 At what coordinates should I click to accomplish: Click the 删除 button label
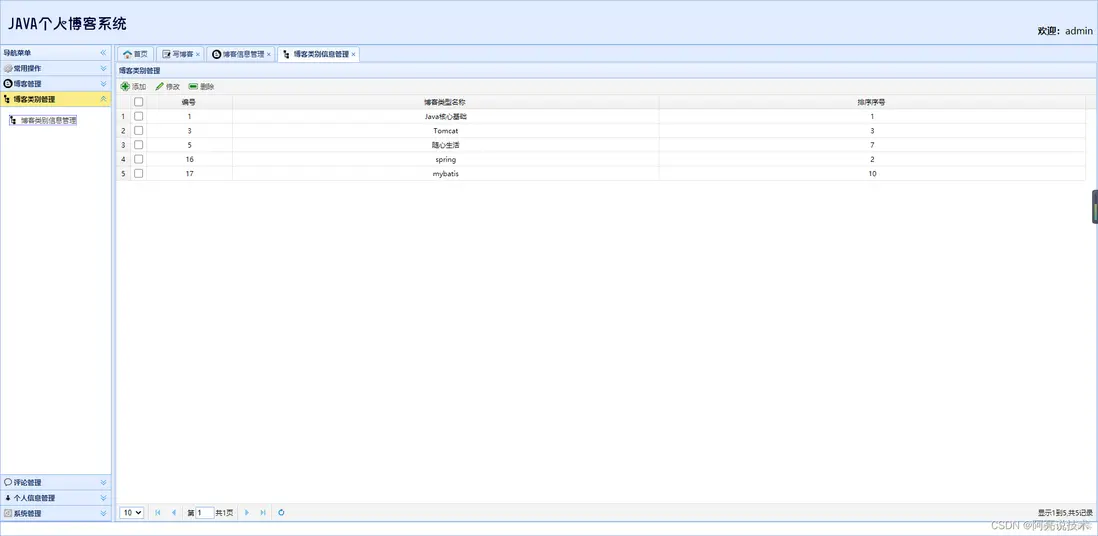tap(207, 87)
